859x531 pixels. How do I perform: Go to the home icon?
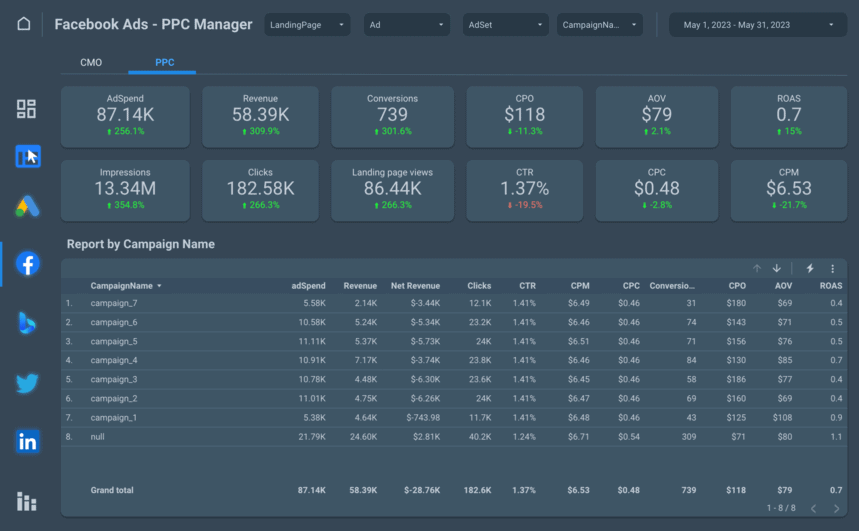(24, 24)
